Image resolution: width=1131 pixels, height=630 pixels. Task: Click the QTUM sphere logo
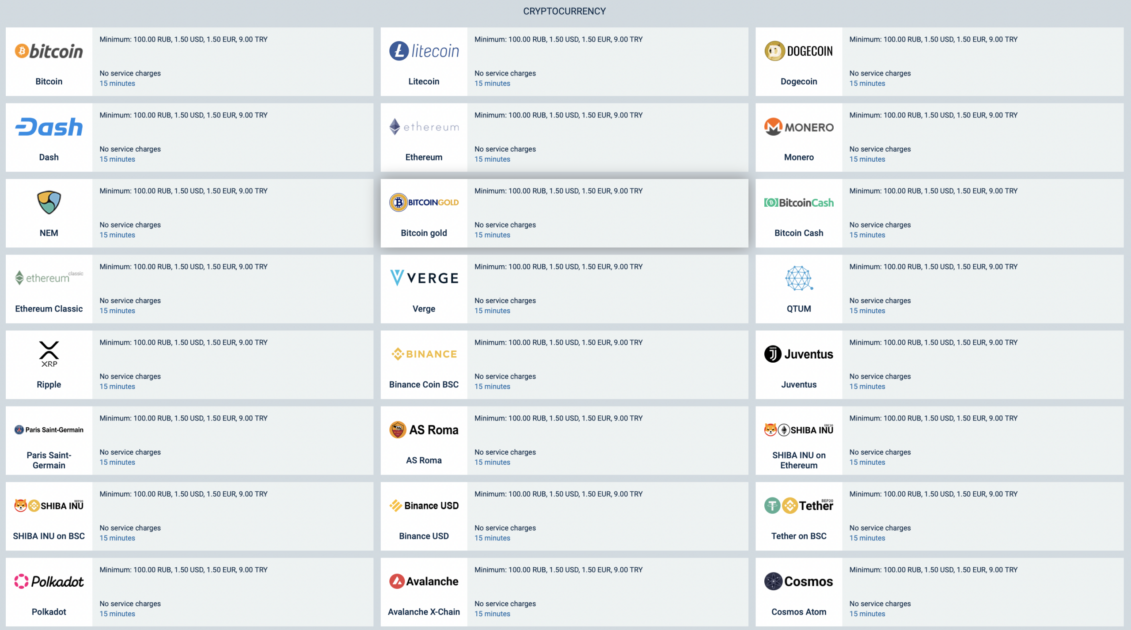(x=798, y=278)
